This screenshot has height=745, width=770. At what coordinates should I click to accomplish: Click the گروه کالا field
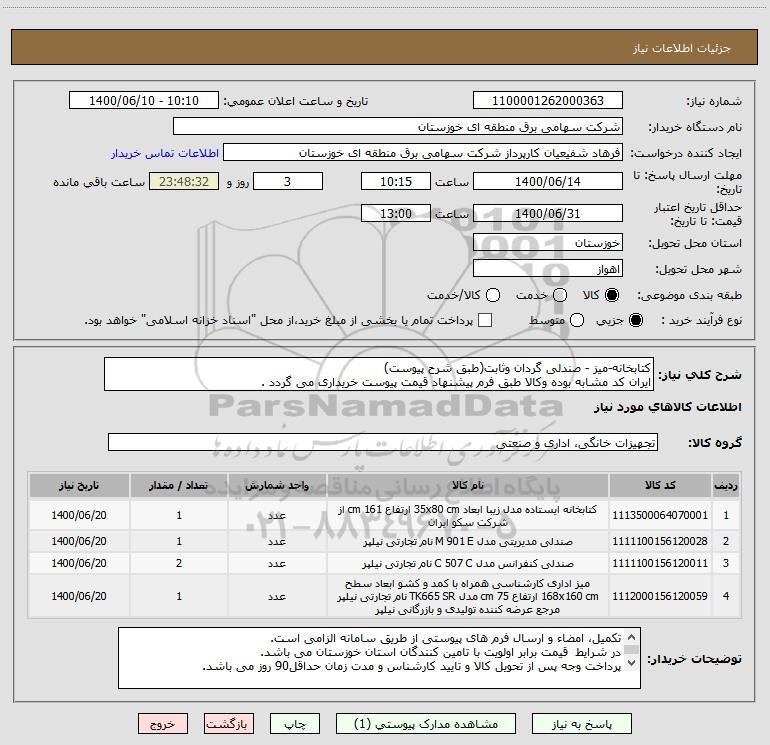pos(383,442)
